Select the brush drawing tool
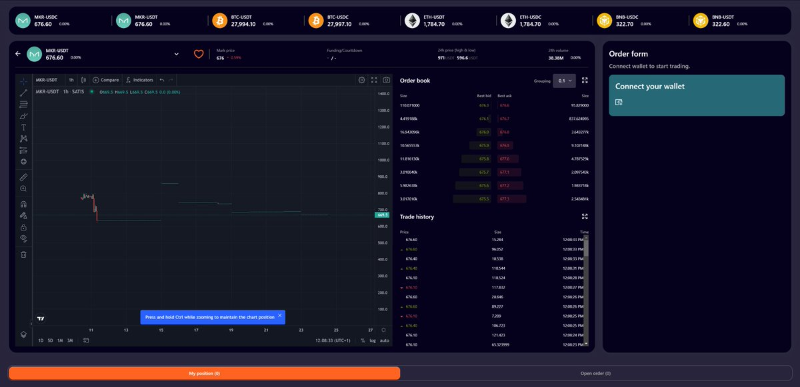Viewport: 800px width, 387px height. click(23, 116)
